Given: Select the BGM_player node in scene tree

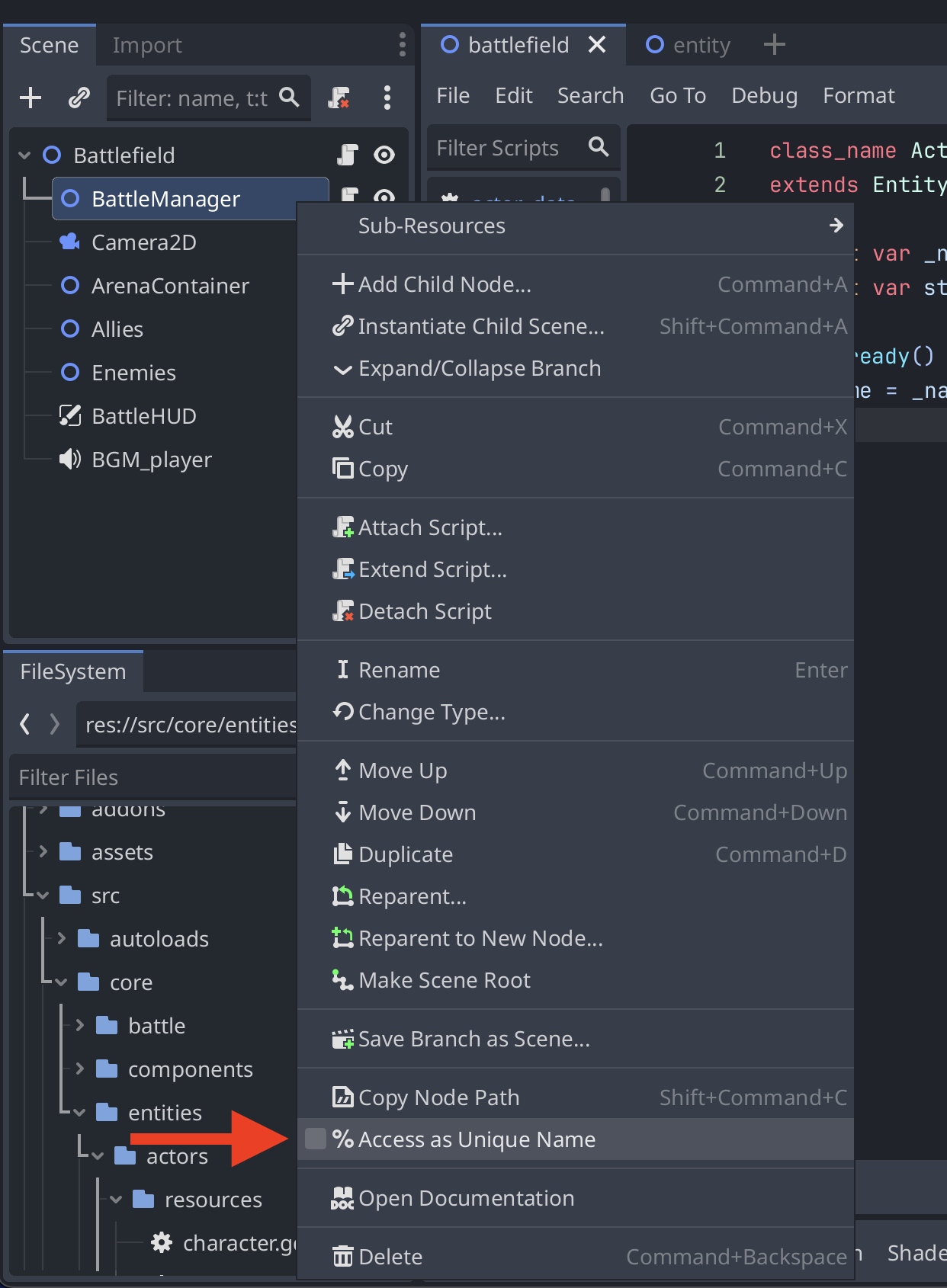Looking at the screenshot, I should (151, 460).
